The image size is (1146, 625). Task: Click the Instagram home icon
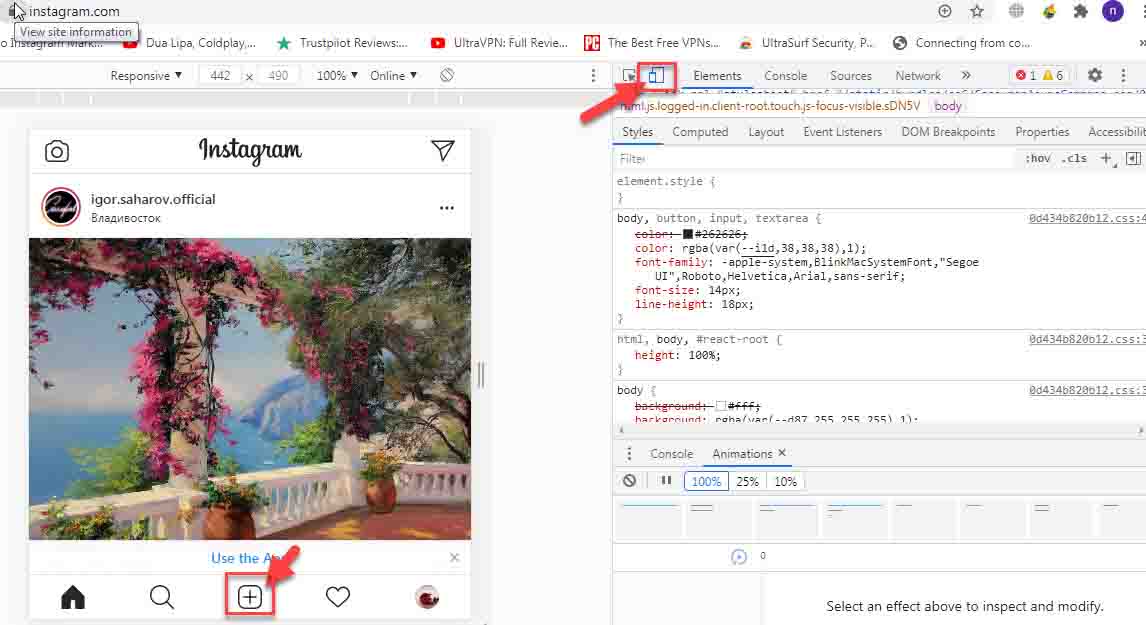(73, 595)
